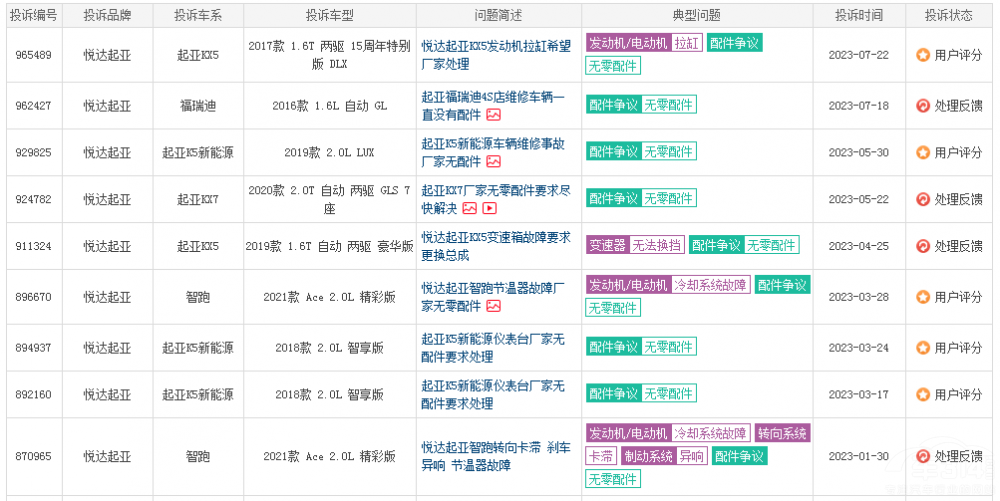Click the 转向系统 tag in row 870965
The height and width of the screenshot is (501, 1000).
[782, 433]
